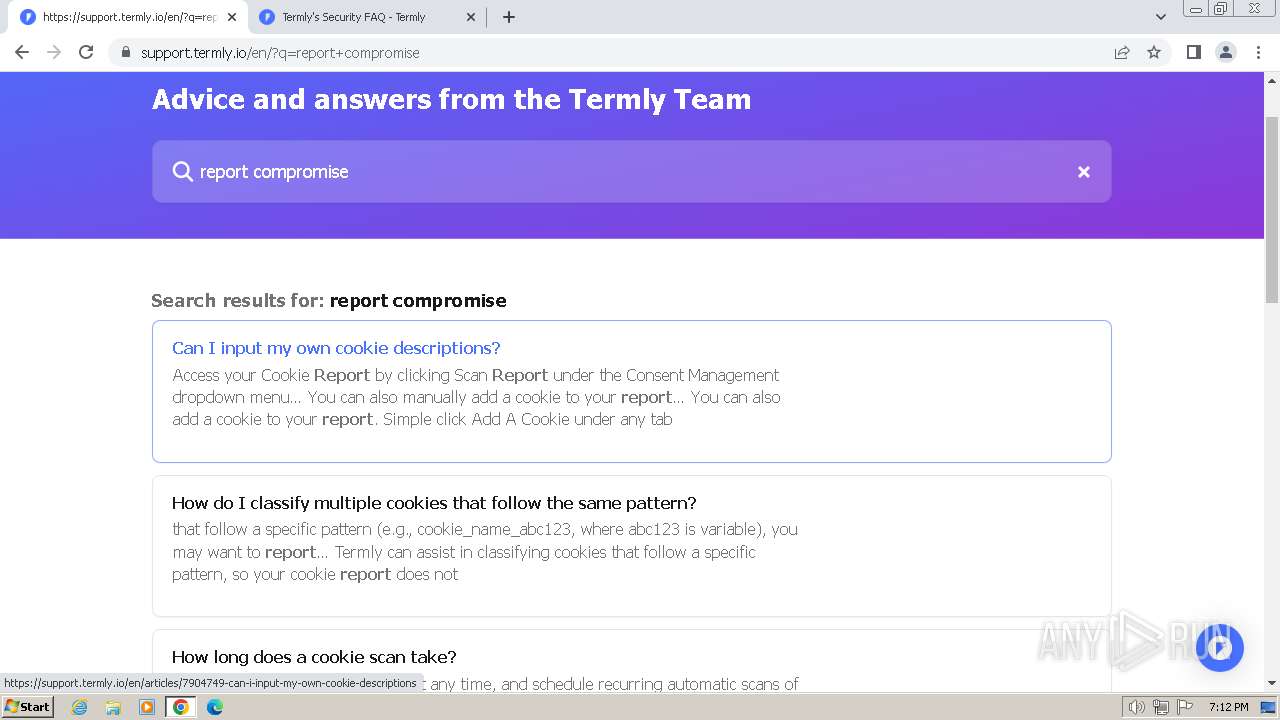
Task: Select the support.termly.io search tab
Action: click(128, 17)
